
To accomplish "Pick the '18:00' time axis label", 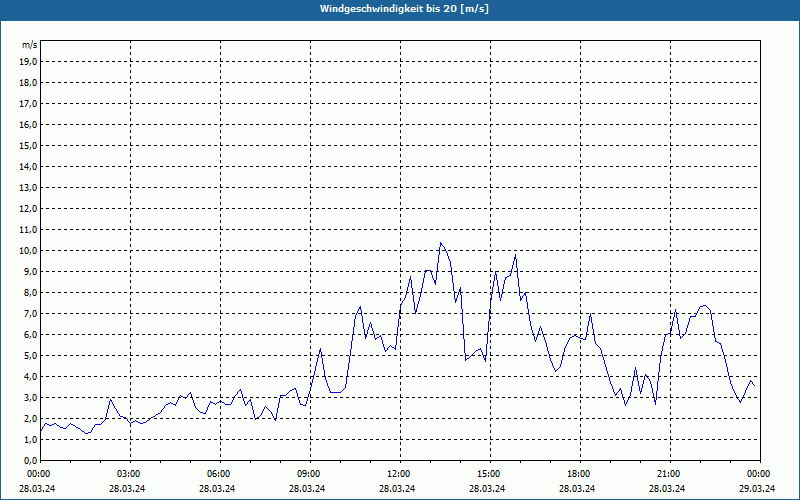I will click(x=580, y=474).
